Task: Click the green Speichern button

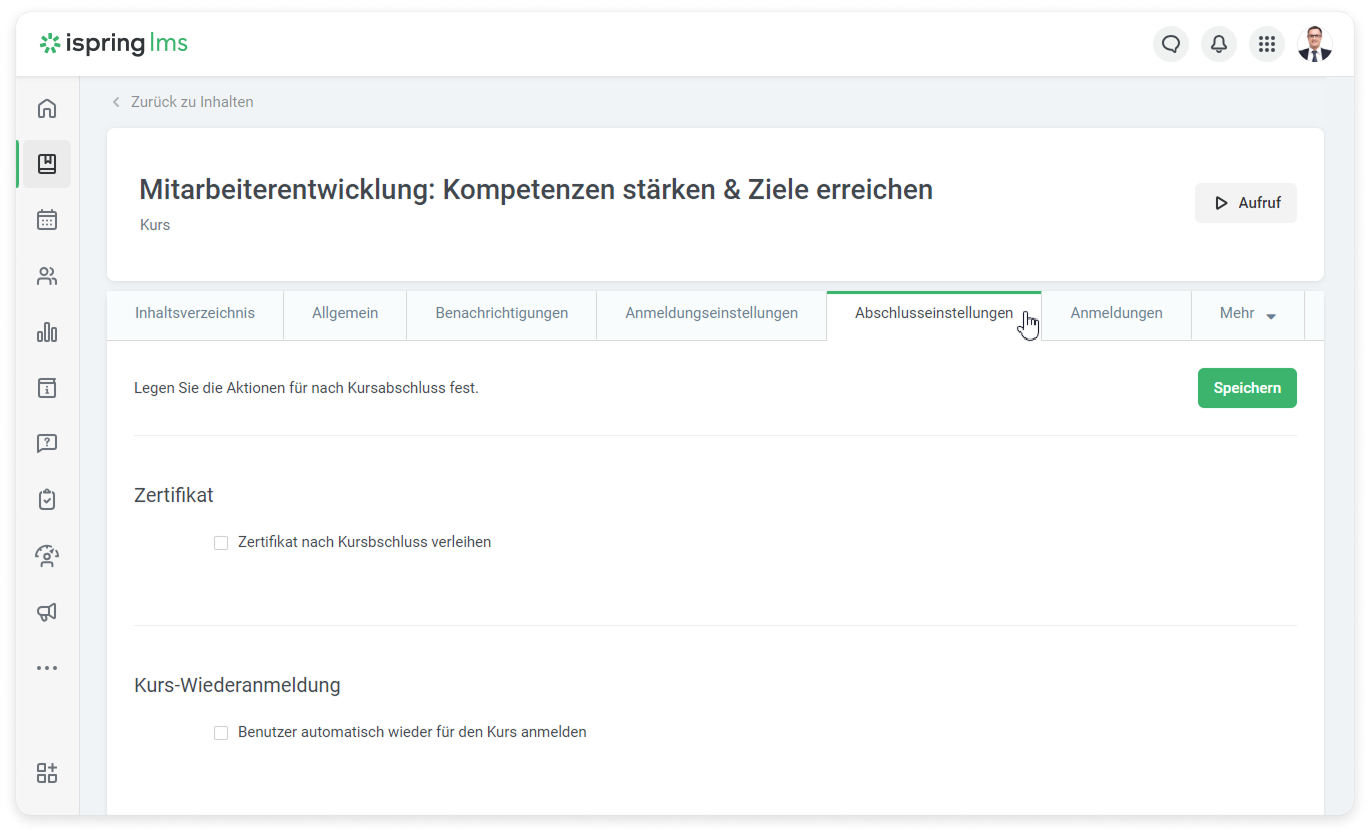Action: coord(1246,388)
